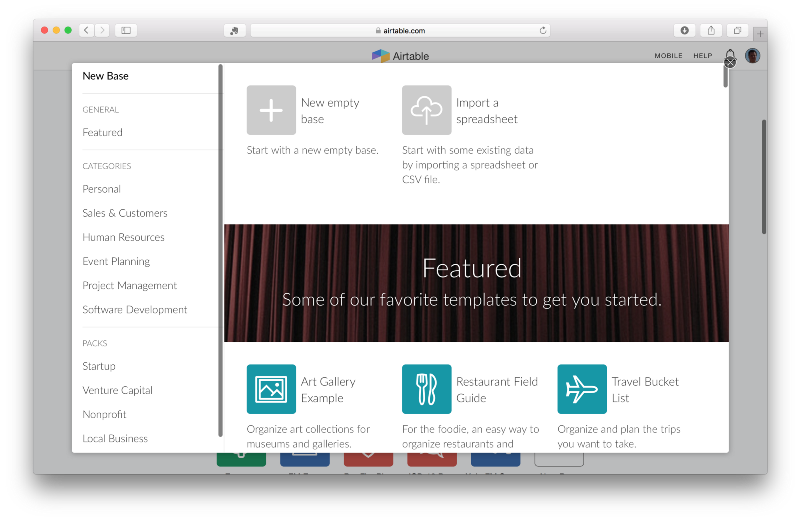Open the Local Business pack
Screen dimensions: 800x520
coord(115,438)
